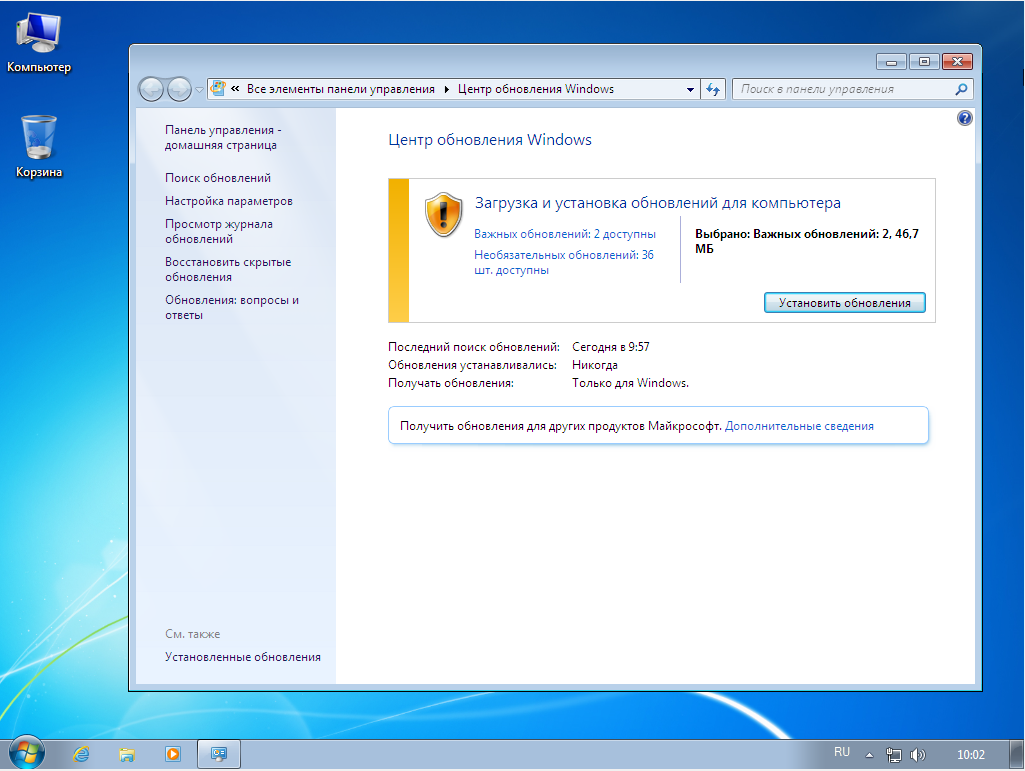The width and height of the screenshot is (1025, 771).
Task: Open Необязательных обновлений: 36 шт. доступны
Action: coord(563,262)
